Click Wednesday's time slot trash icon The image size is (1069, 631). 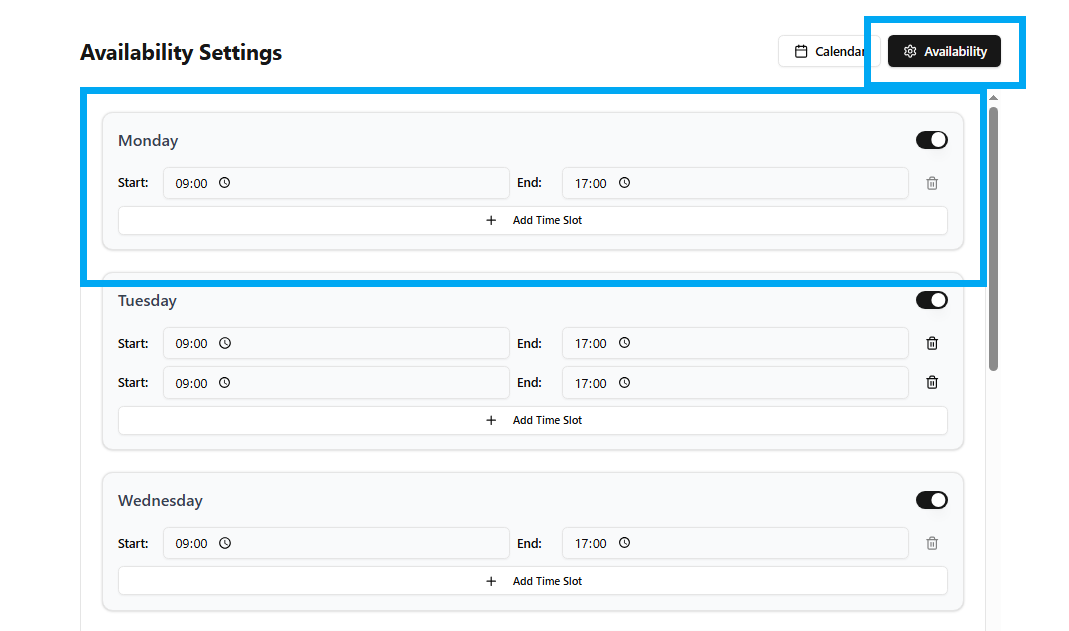coord(931,543)
